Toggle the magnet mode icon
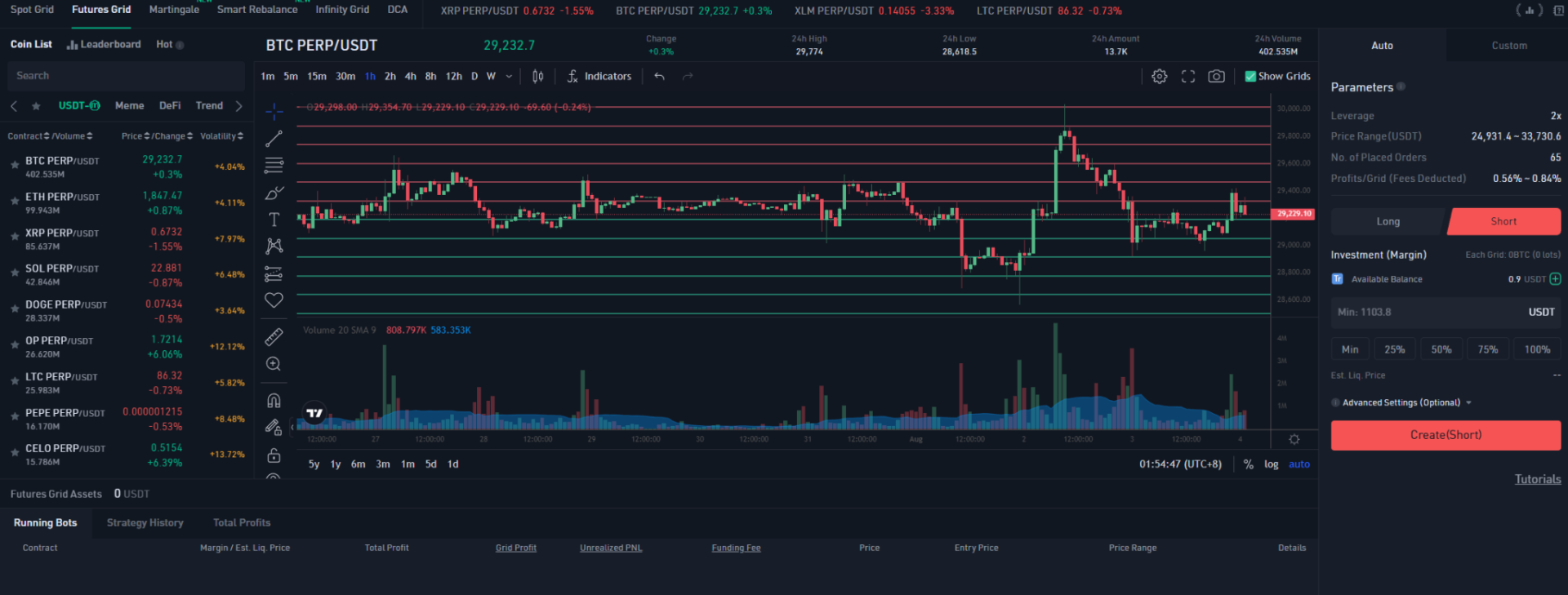 pyautogui.click(x=274, y=400)
